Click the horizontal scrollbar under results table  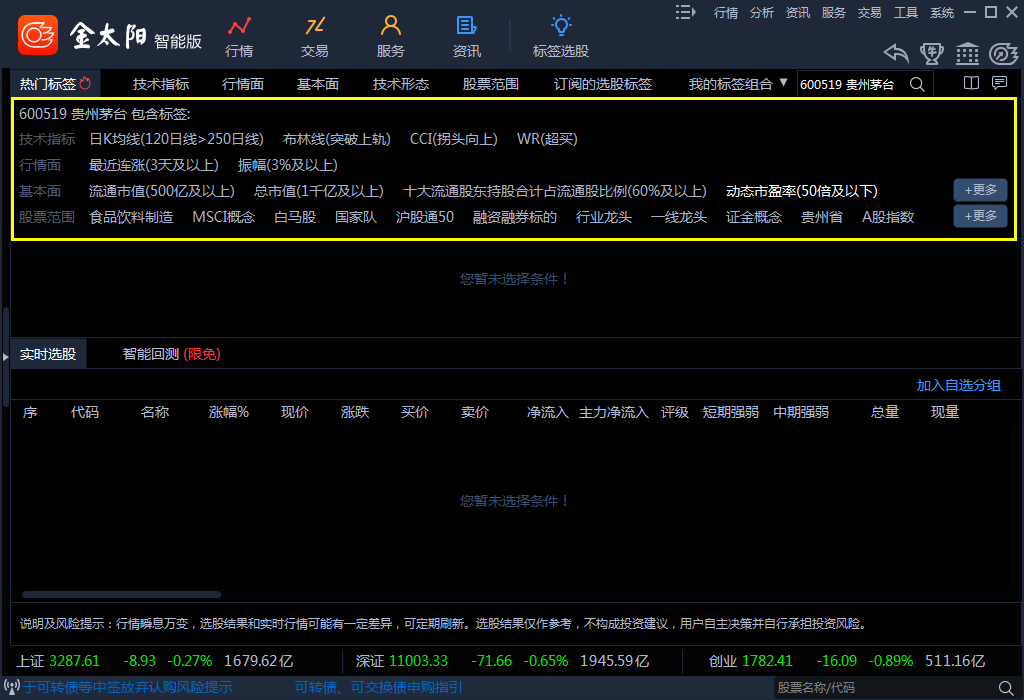pyautogui.click(x=121, y=594)
